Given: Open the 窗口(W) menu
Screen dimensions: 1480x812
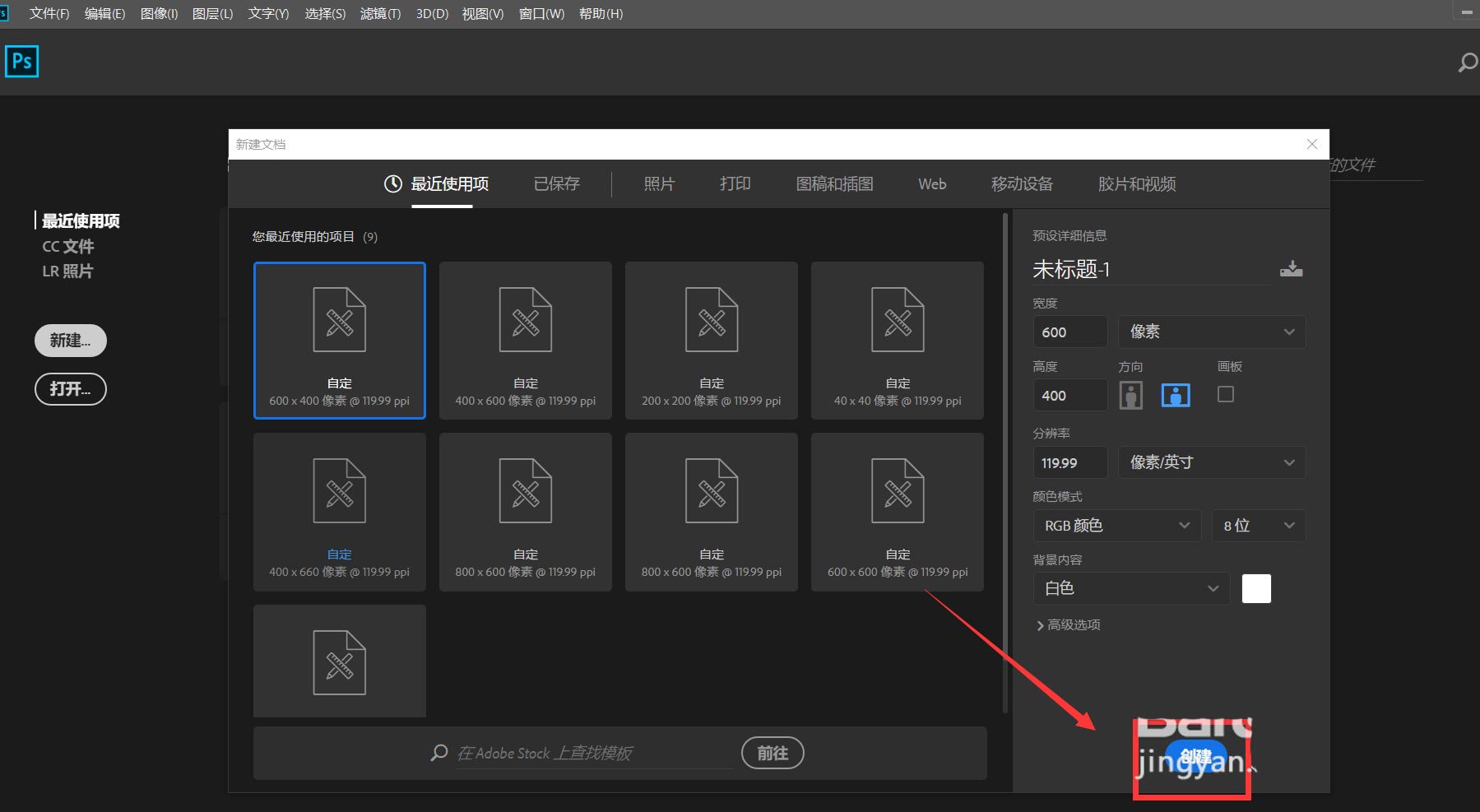Looking at the screenshot, I should pyautogui.click(x=542, y=14).
